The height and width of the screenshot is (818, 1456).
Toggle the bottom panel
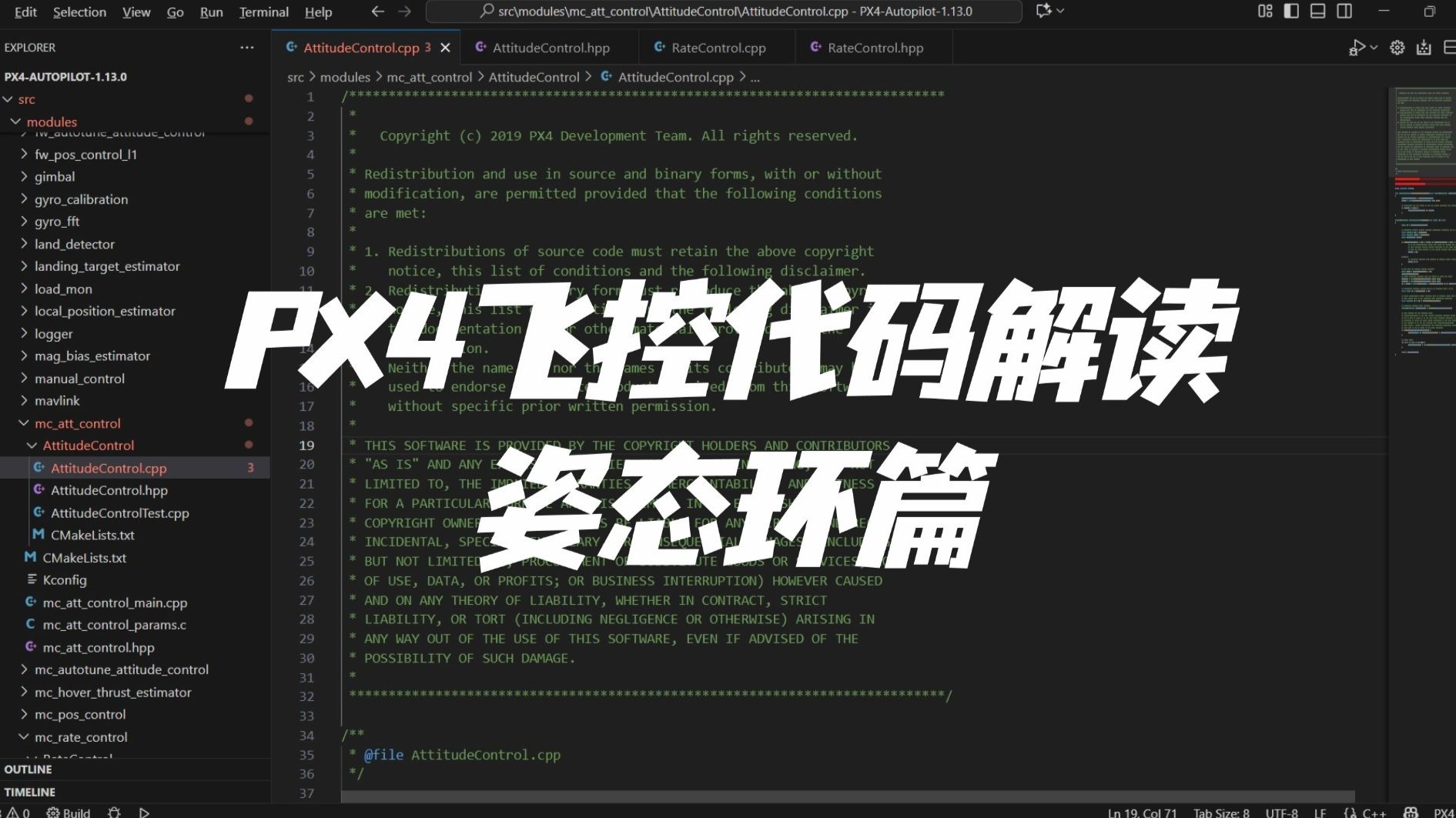click(x=1317, y=11)
